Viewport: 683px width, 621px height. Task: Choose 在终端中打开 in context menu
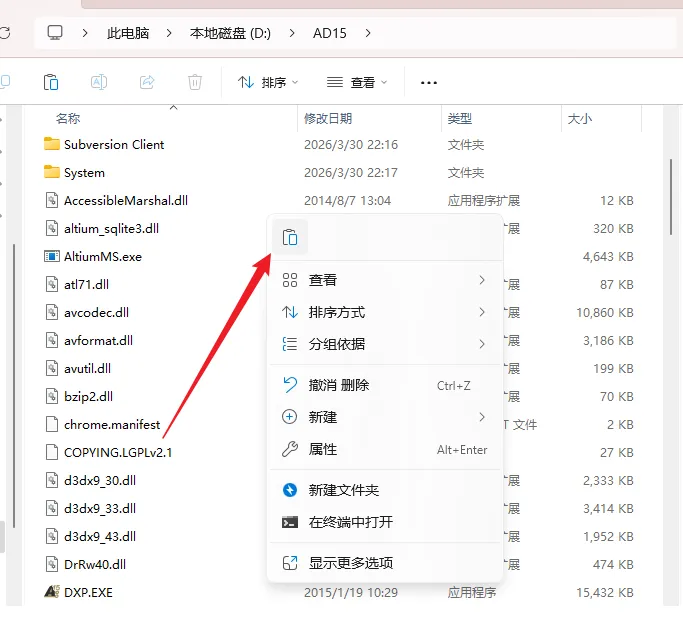tap(385, 522)
